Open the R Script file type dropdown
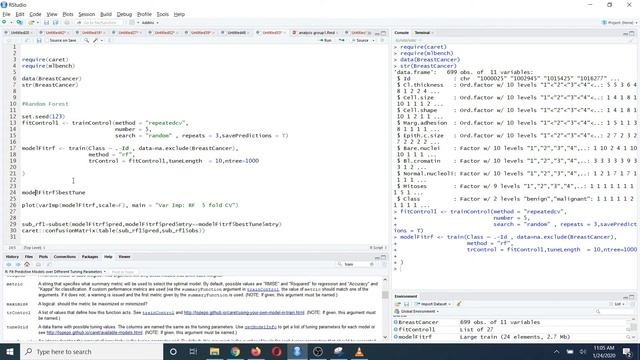640x360 pixels. (x=378, y=247)
